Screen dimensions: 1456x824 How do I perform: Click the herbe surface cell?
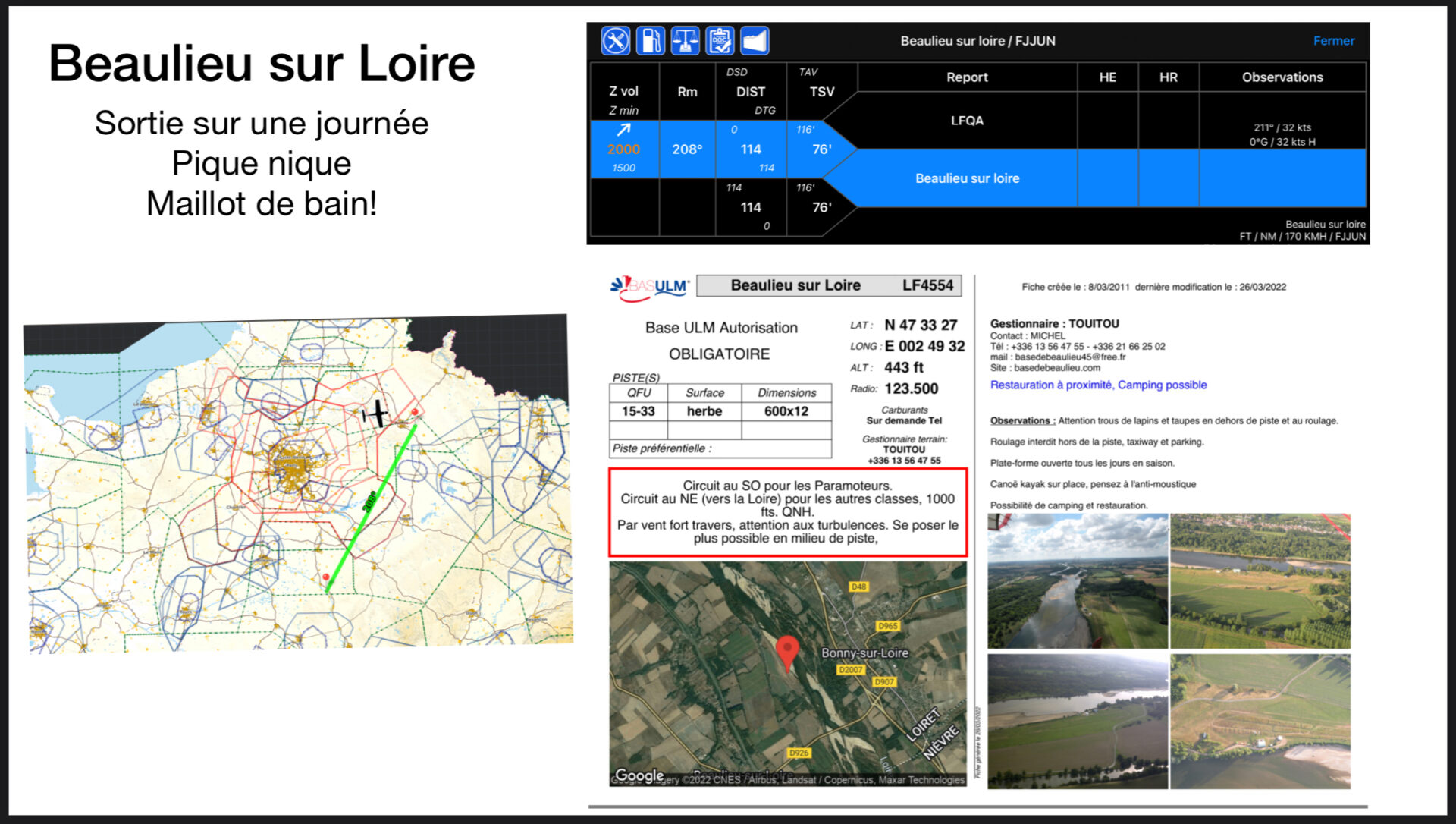(704, 411)
